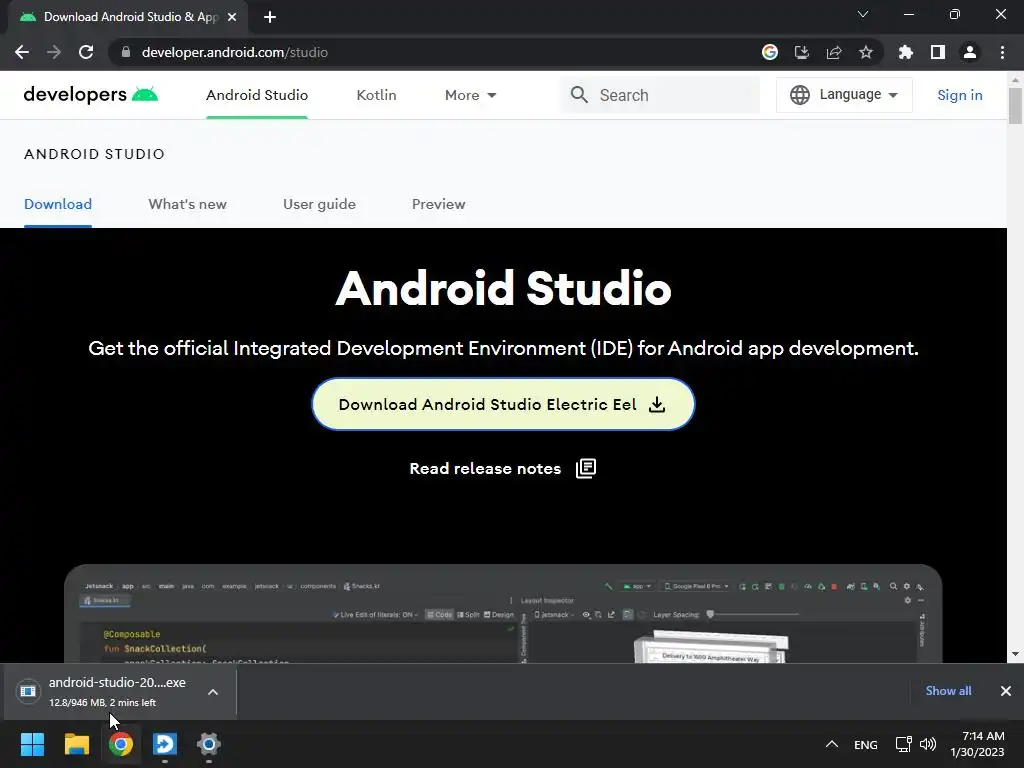Close the downloads bar

click(x=1006, y=691)
